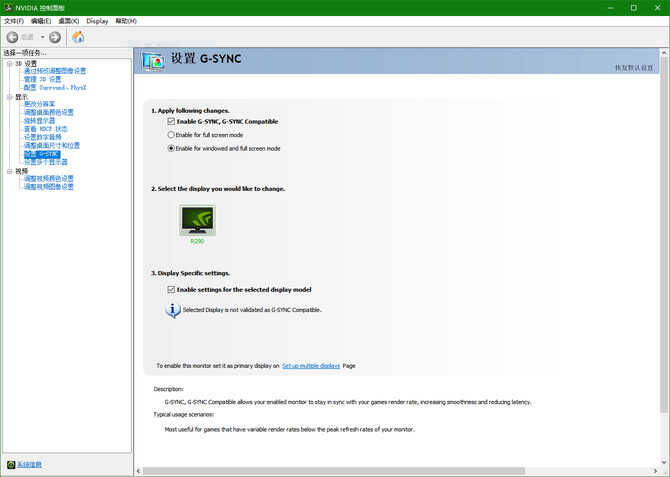Open the back history dropdown arrow
This screenshot has width=670, height=477.
tap(42, 37)
